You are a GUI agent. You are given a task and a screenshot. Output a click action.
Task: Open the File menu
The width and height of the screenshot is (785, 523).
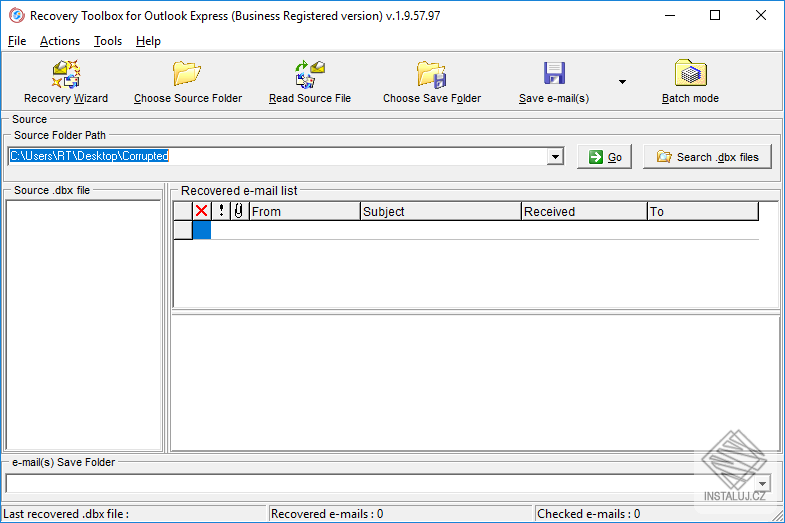coord(17,41)
